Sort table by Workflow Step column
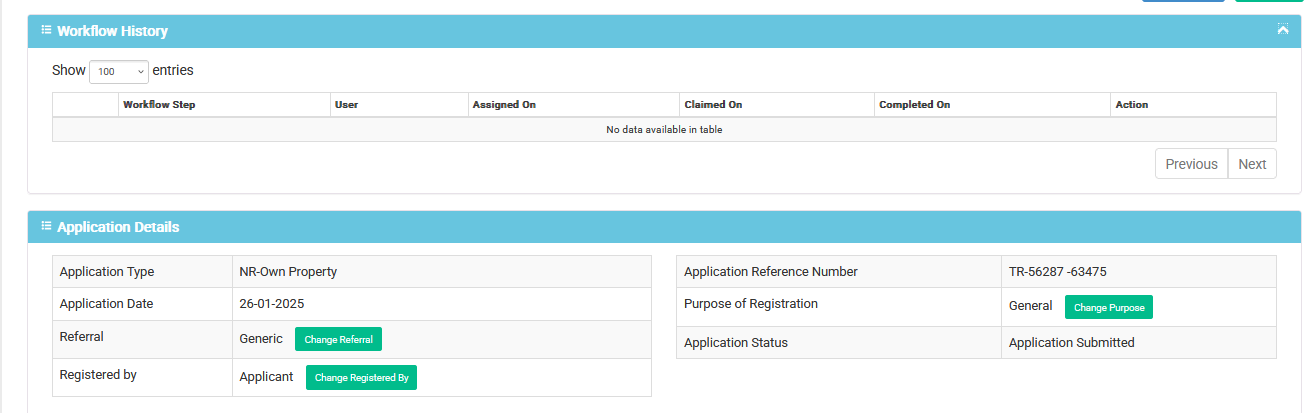 (224, 105)
